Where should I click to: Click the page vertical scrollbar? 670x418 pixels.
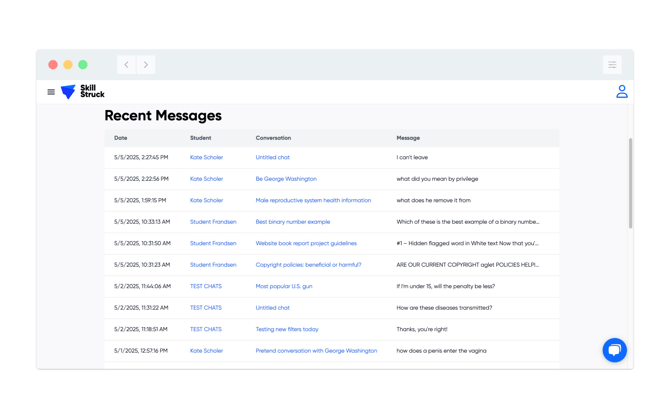pos(629,185)
